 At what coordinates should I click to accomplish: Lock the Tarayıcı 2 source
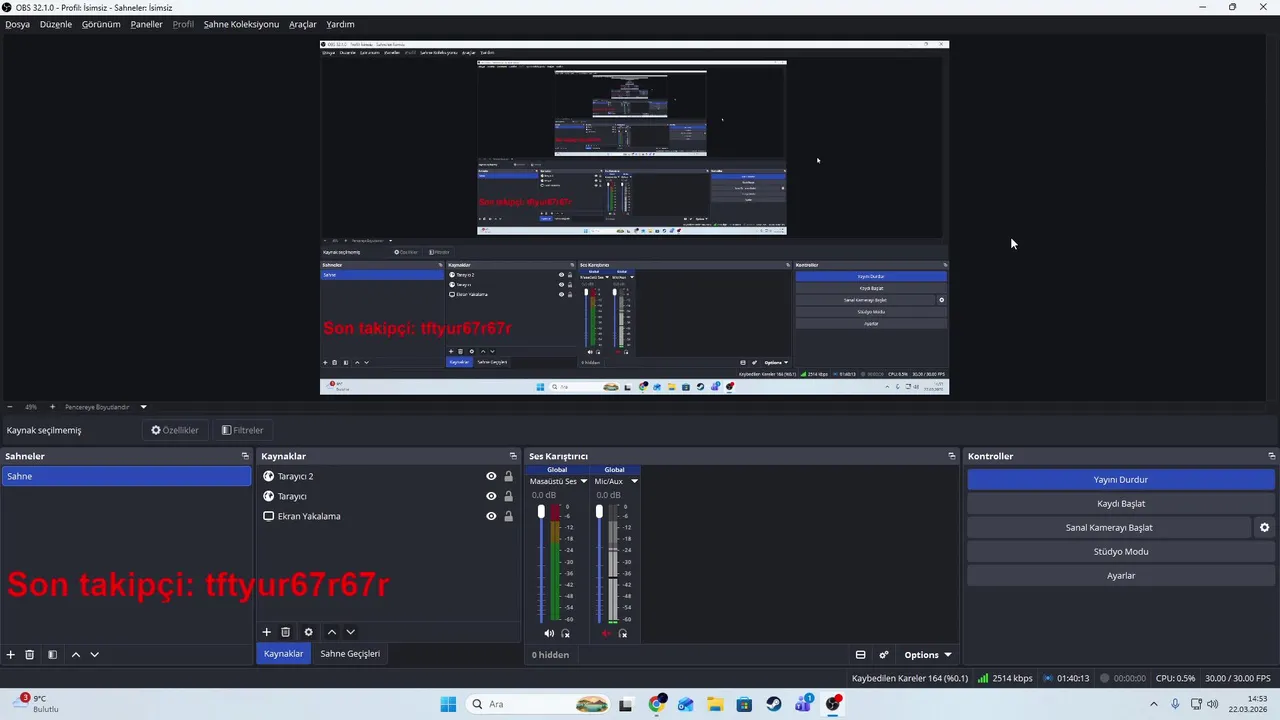508,476
